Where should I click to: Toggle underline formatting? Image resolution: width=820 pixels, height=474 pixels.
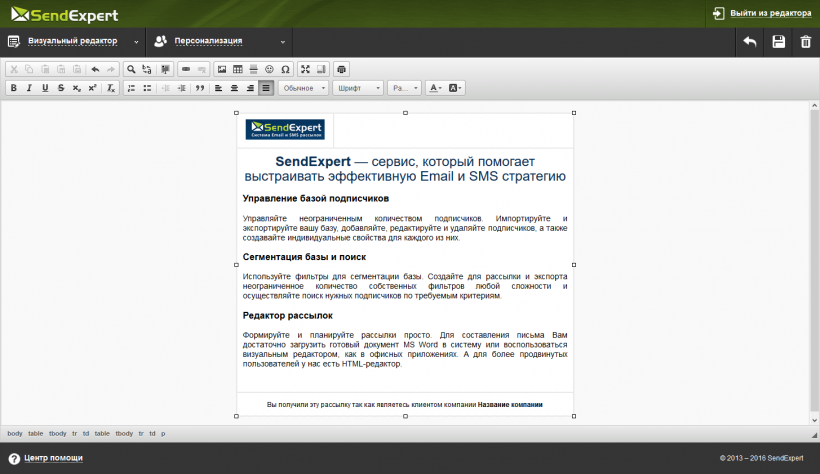[45, 88]
